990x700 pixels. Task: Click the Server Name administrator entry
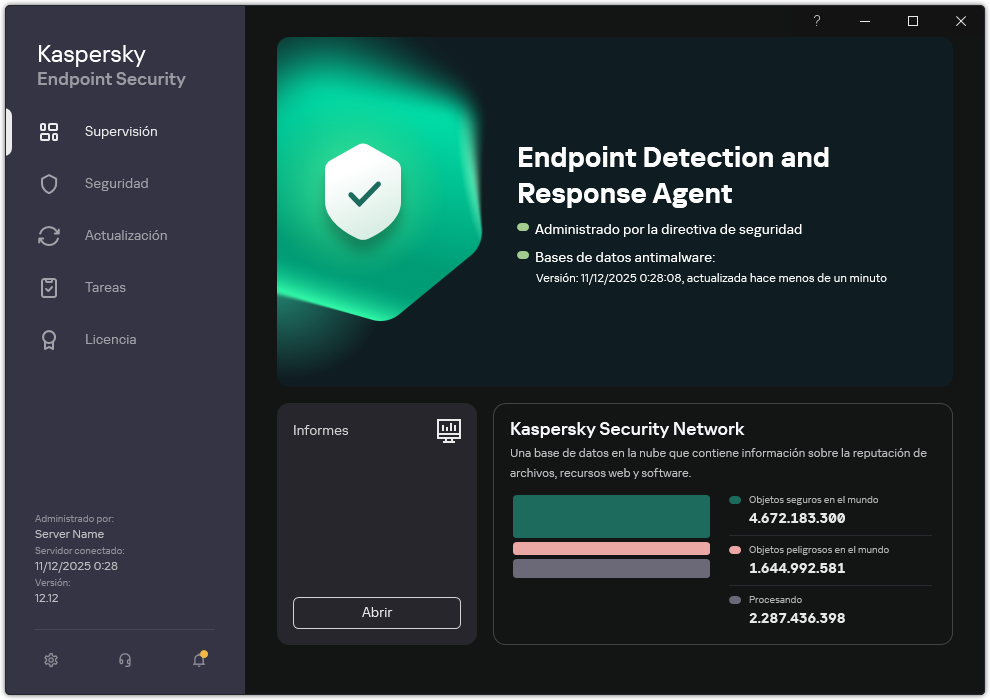[x=68, y=533]
